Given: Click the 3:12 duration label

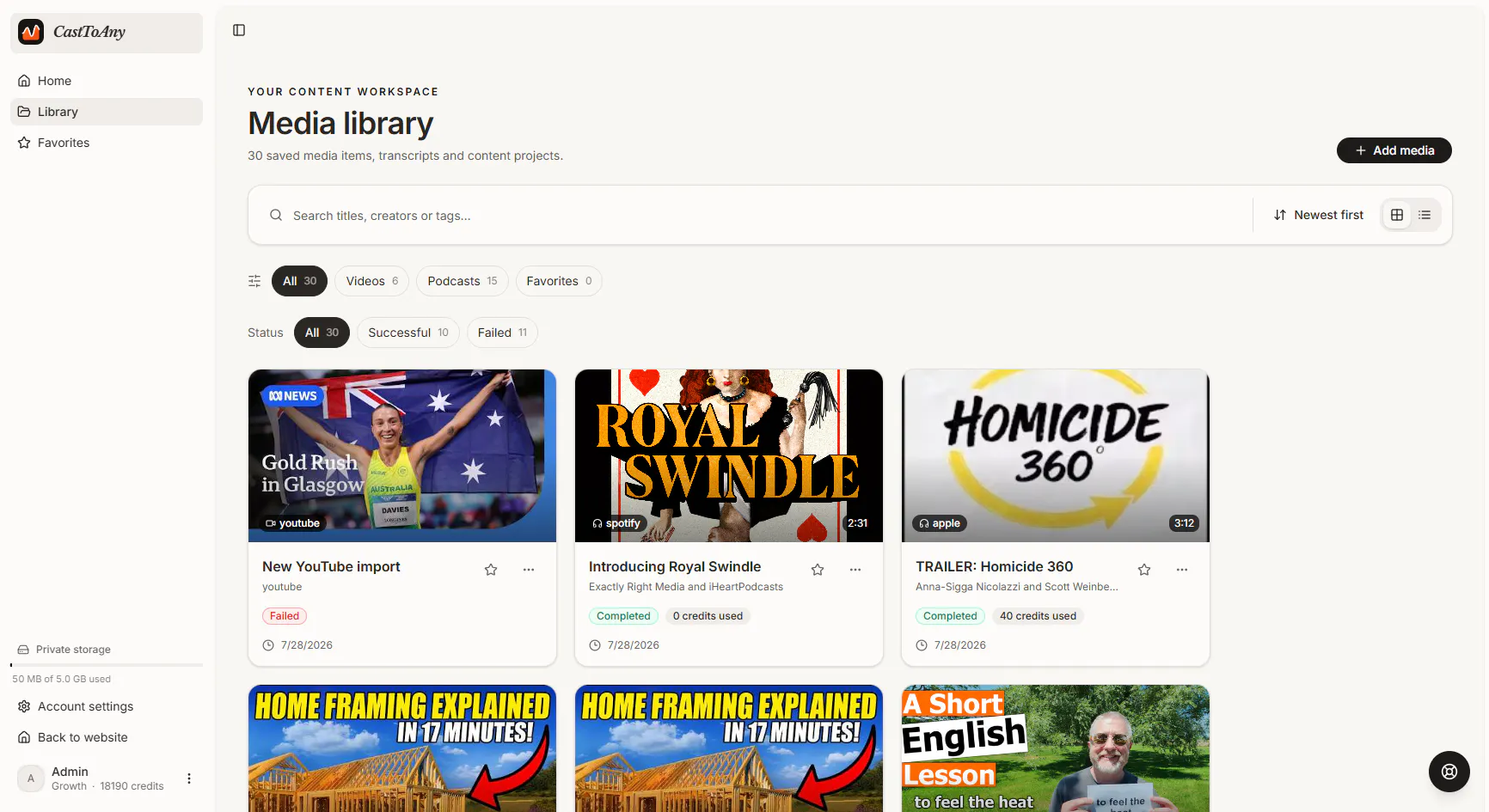Looking at the screenshot, I should (x=1184, y=523).
